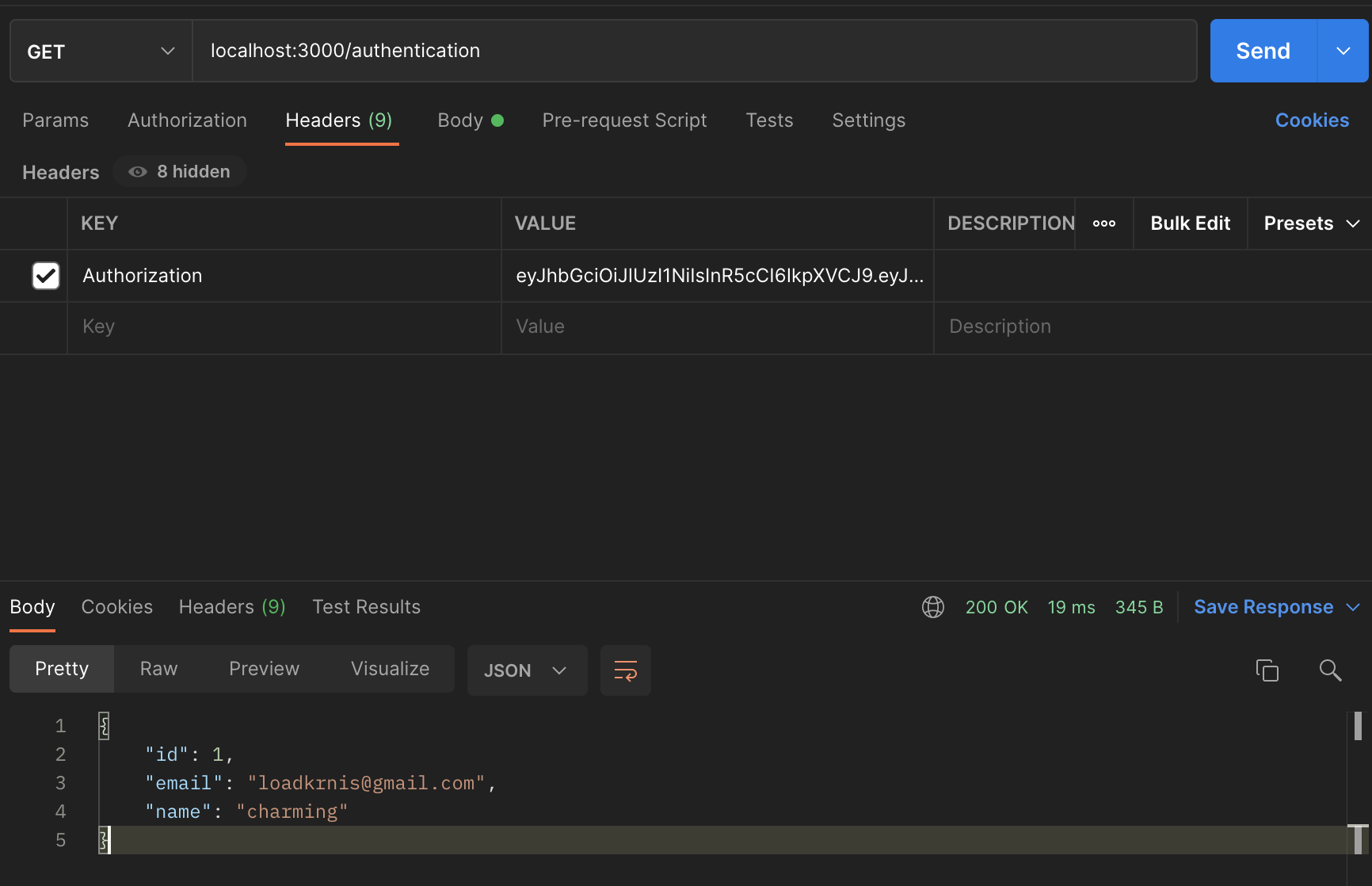Open the Test Results tab

coord(366,607)
